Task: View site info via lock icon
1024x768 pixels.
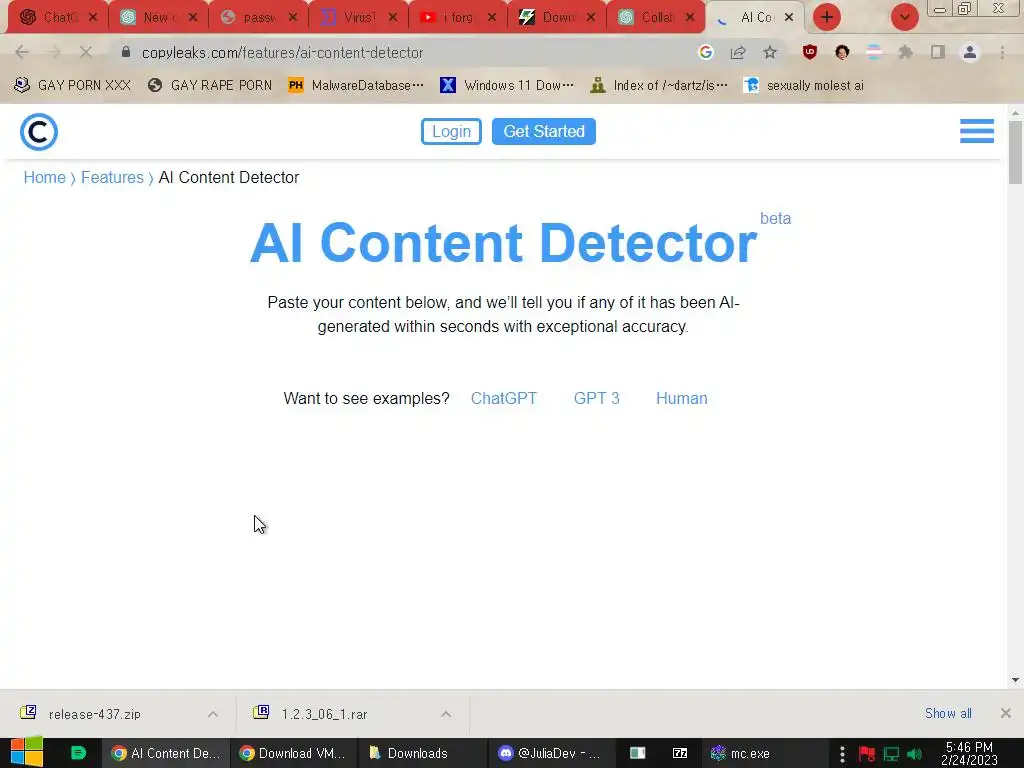Action: tap(126, 52)
